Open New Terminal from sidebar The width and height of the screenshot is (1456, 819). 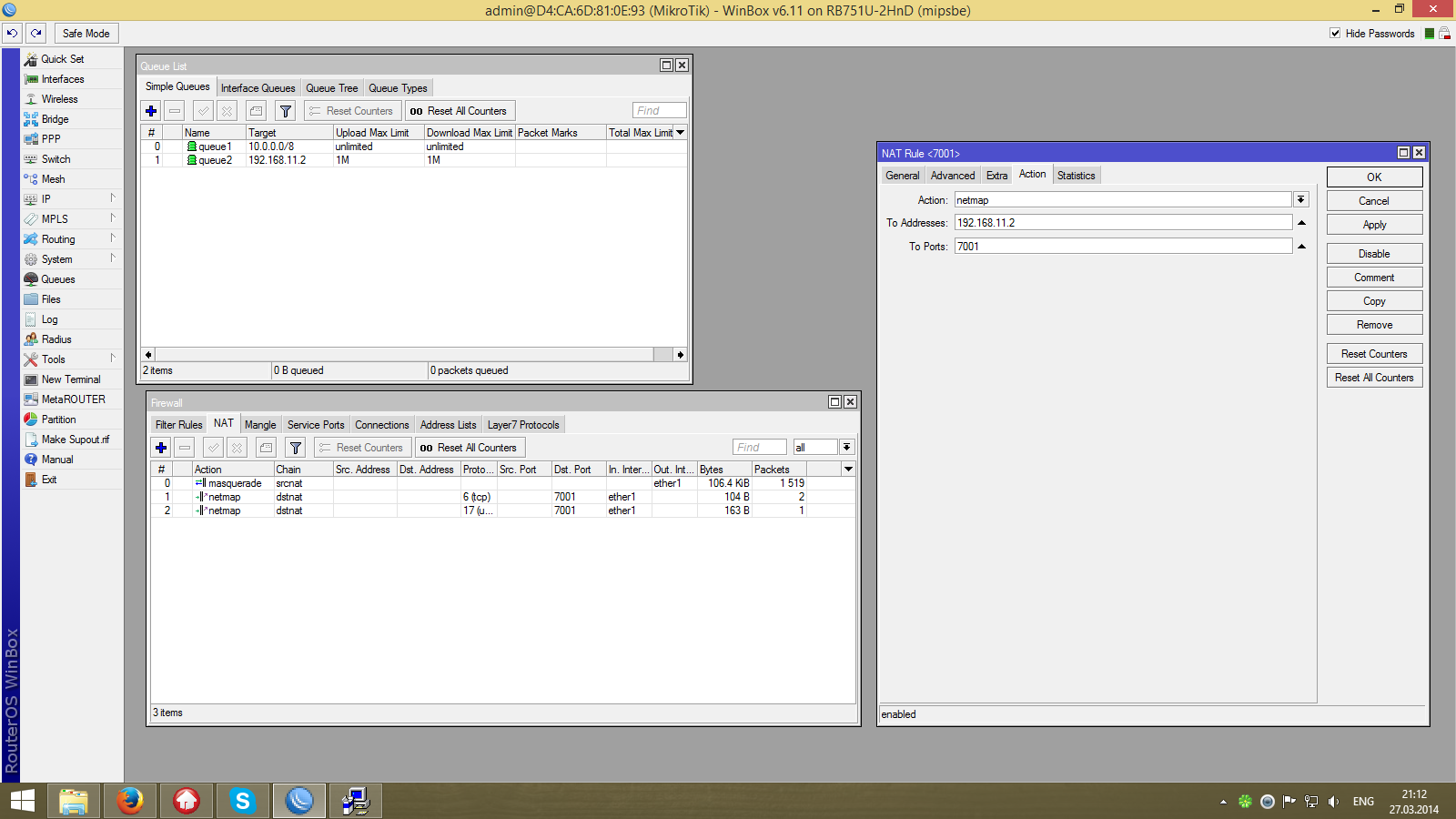pyautogui.click(x=71, y=379)
